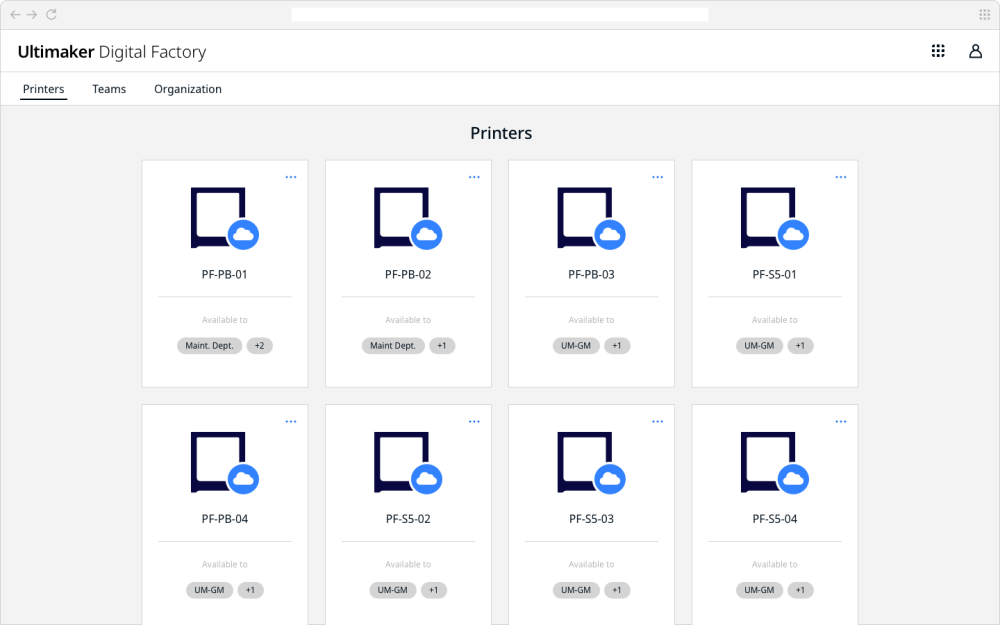Open the more options menu for PF-PB-04
Screen dimensions: 1000x625
point(291,422)
